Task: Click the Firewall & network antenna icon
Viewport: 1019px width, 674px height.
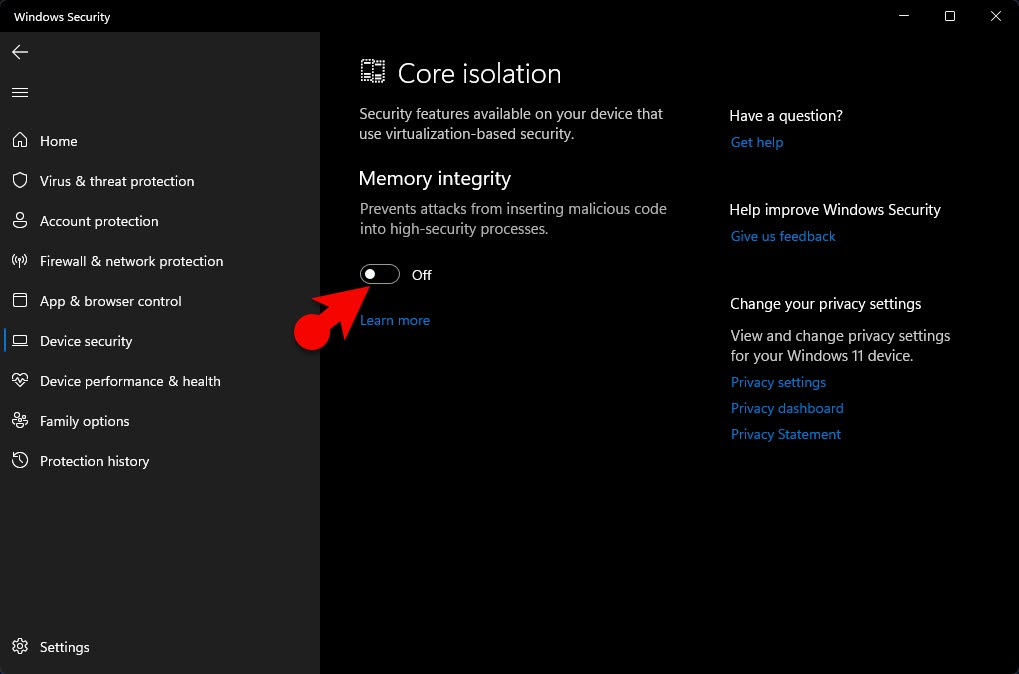Action: (x=20, y=261)
